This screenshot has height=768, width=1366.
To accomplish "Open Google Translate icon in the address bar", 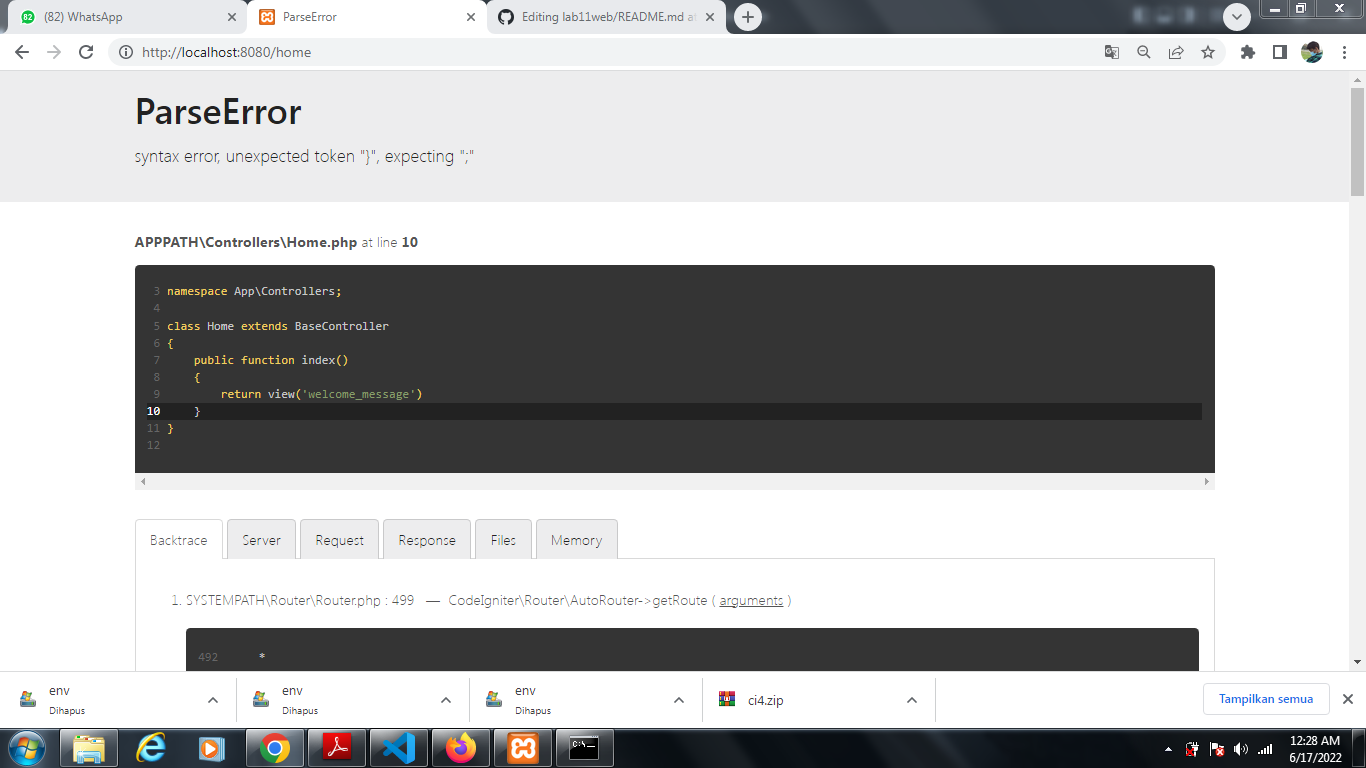I will [1111, 51].
